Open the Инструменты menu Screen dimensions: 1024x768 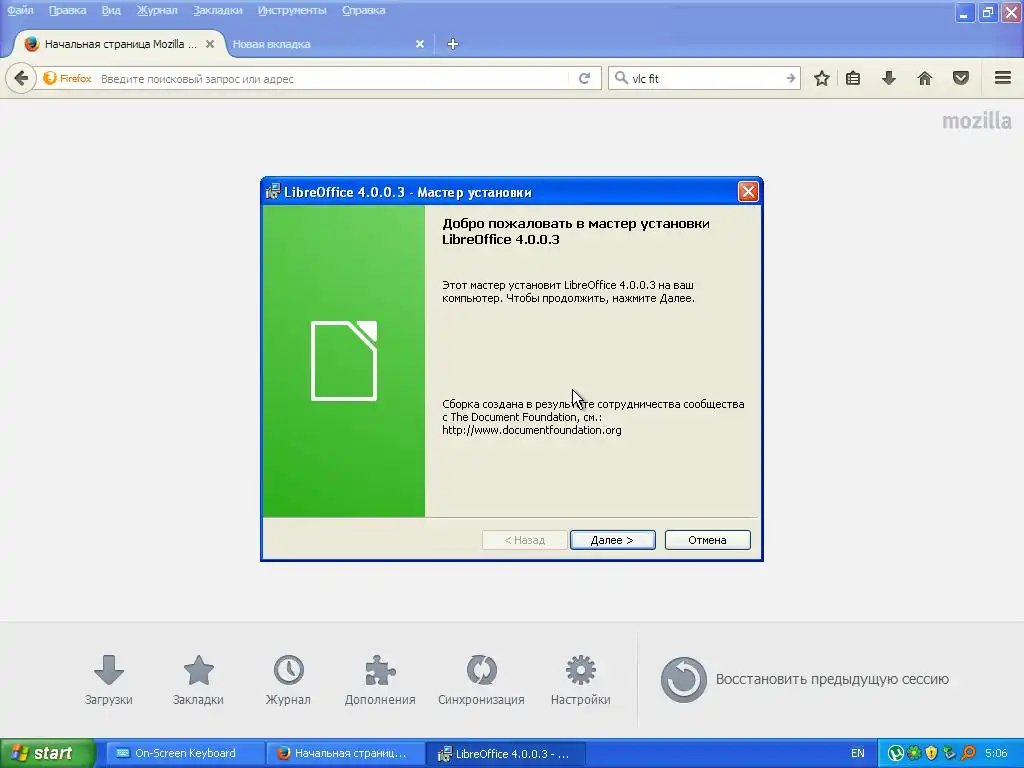click(x=292, y=10)
